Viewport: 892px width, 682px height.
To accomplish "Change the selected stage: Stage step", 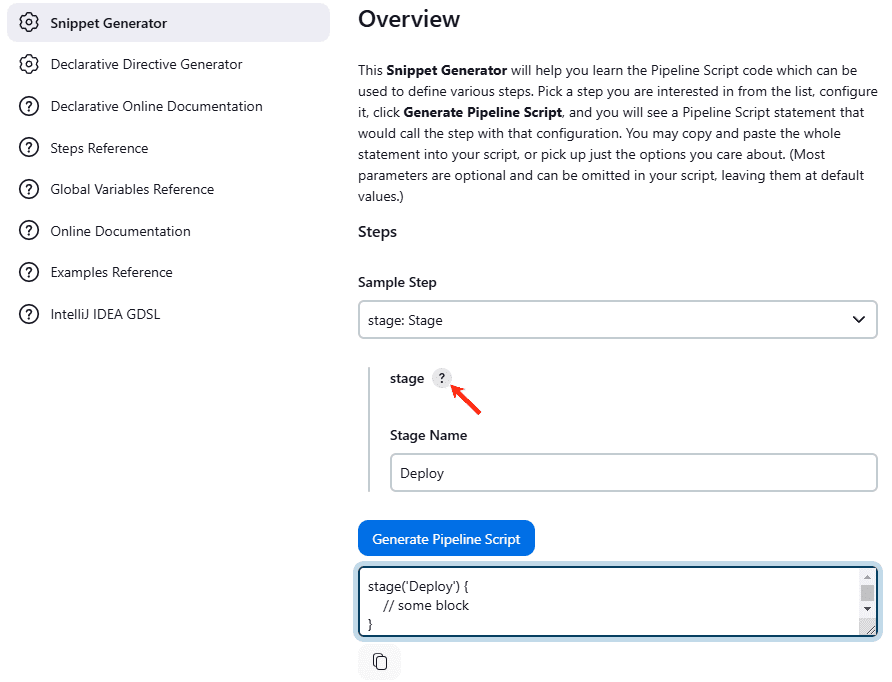I will pyautogui.click(x=618, y=319).
